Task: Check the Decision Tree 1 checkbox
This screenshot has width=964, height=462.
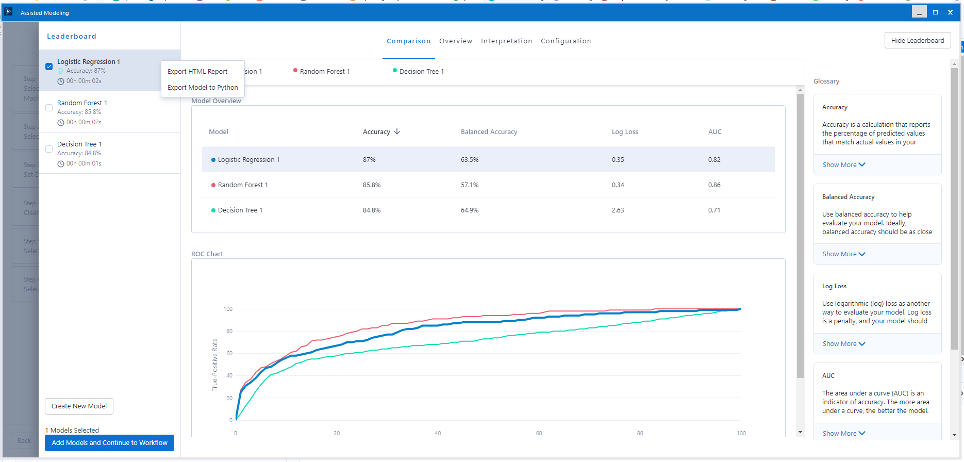Action: pyautogui.click(x=50, y=149)
